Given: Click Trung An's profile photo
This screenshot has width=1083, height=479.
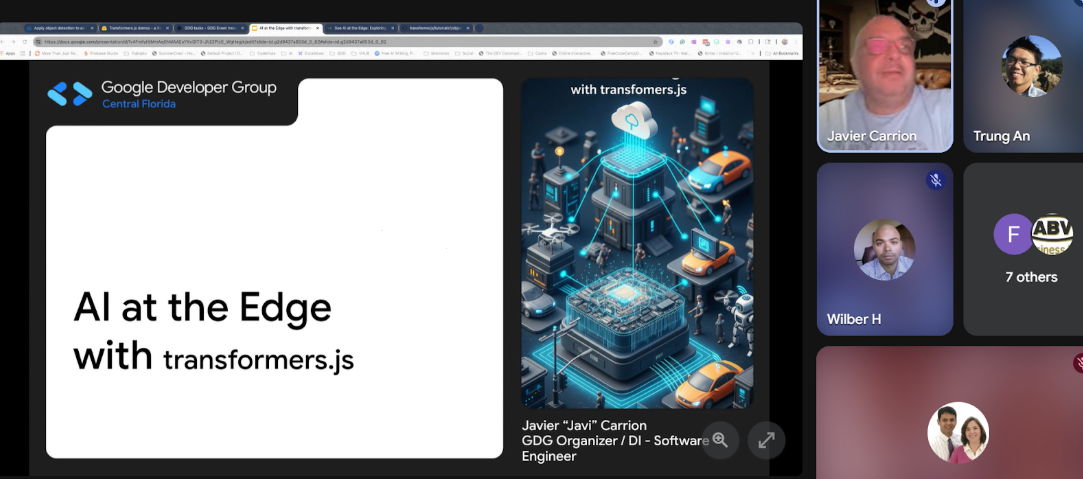Looking at the screenshot, I should coord(1032,66).
